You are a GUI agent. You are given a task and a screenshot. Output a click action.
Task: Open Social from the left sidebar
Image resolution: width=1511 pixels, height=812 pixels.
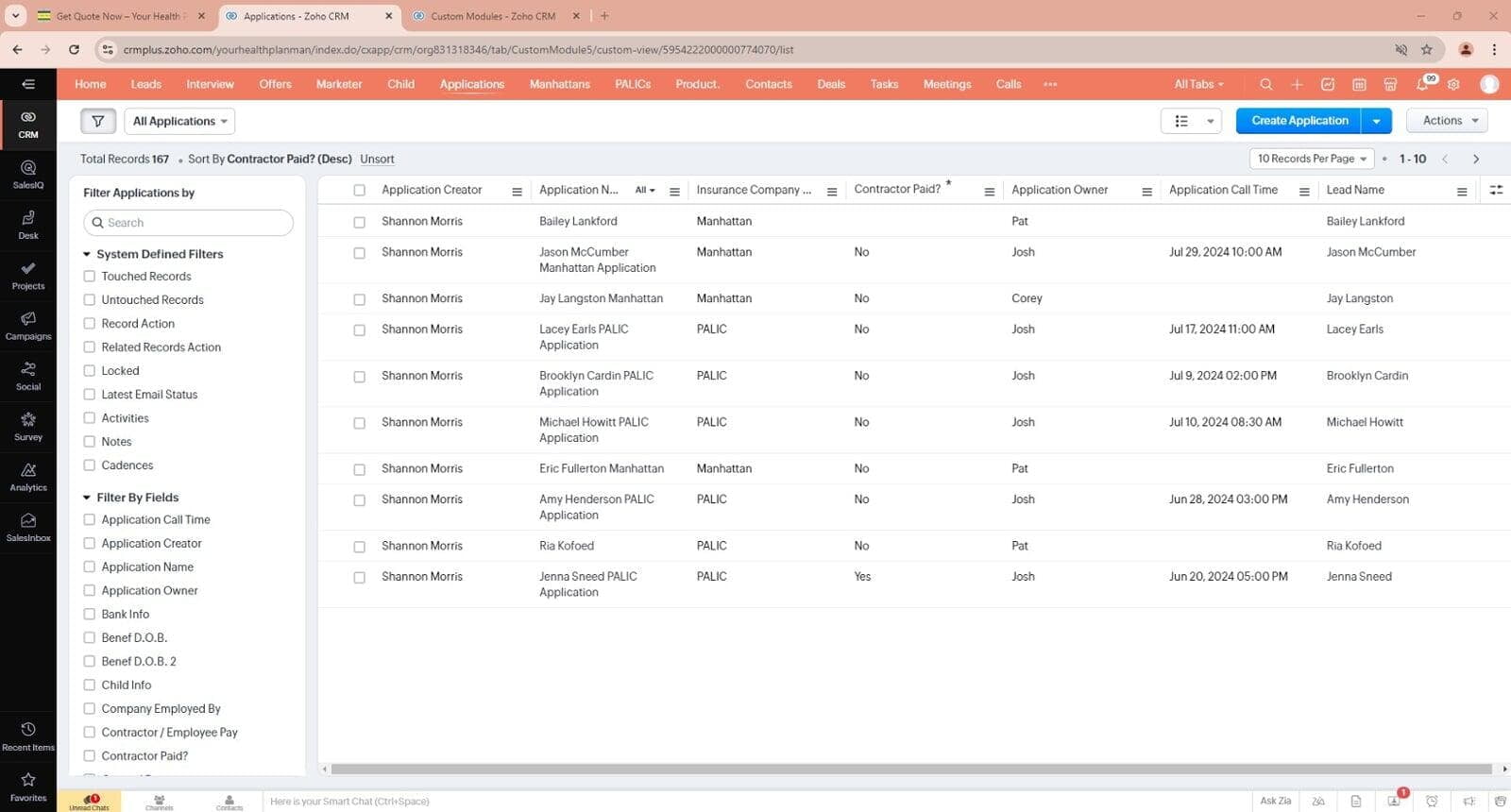(x=28, y=376)
